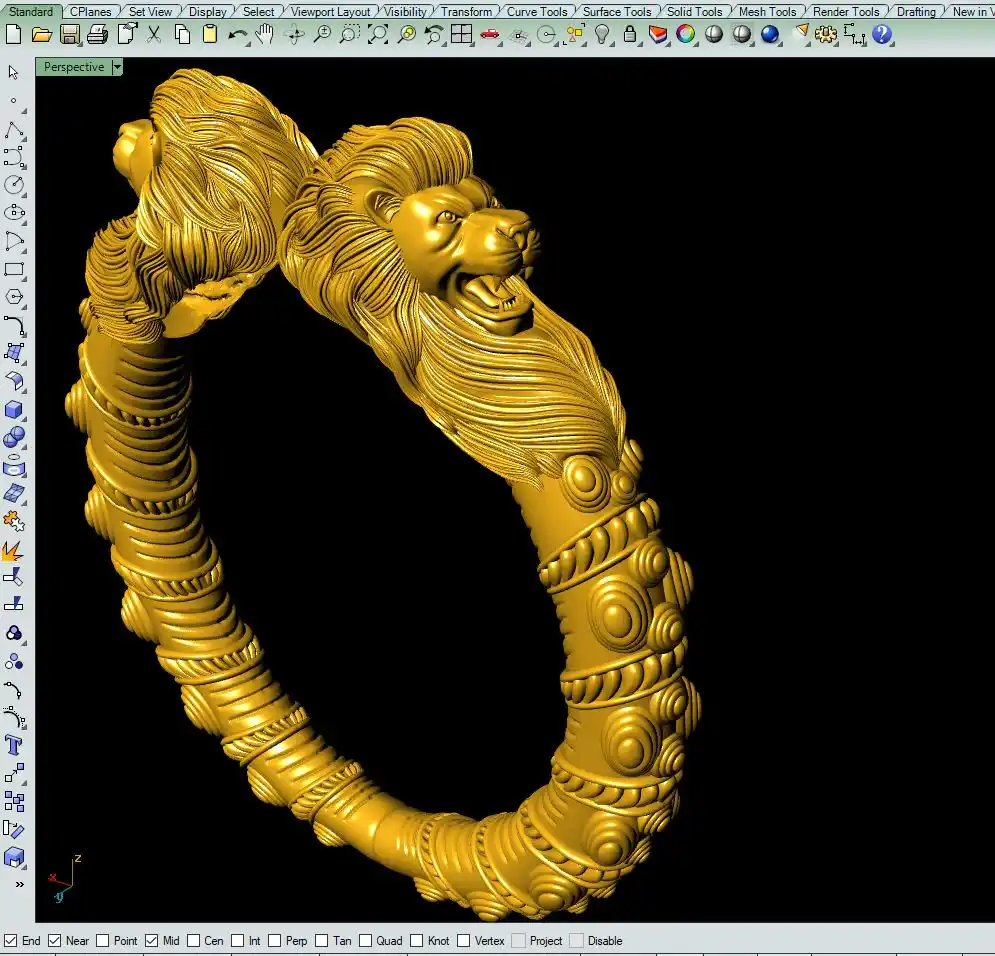
Task: Click the Quad osnap label
Action: [x=389, y=941]
